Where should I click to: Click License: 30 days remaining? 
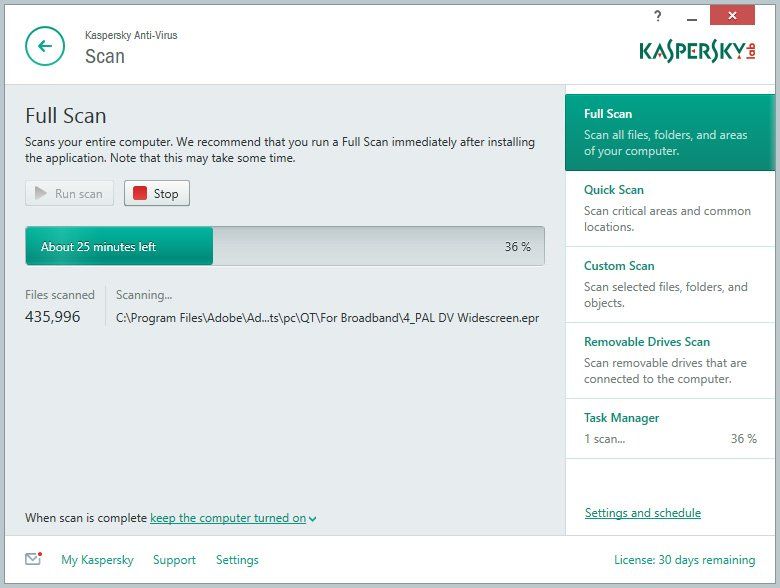pos(684,560)
